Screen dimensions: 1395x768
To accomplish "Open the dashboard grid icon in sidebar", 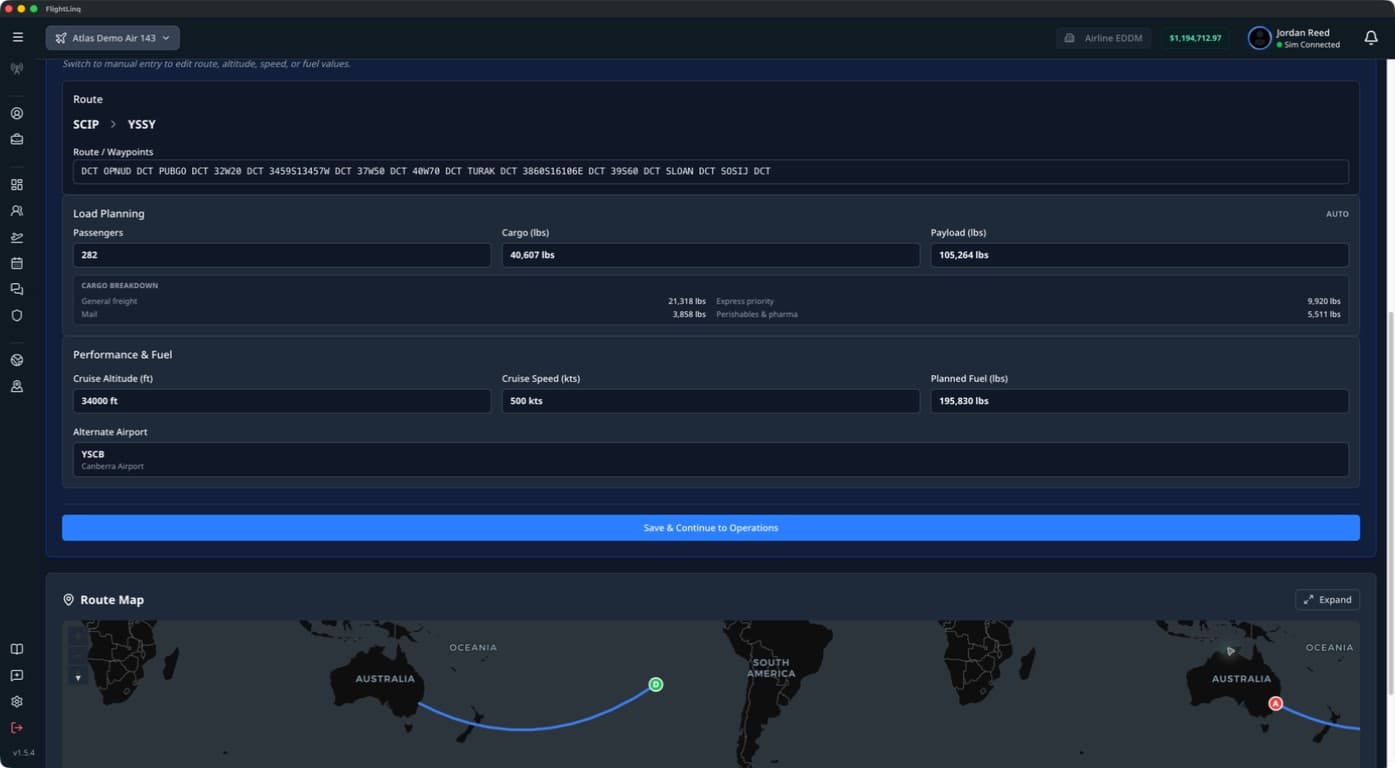I will [x=17, y=185].
